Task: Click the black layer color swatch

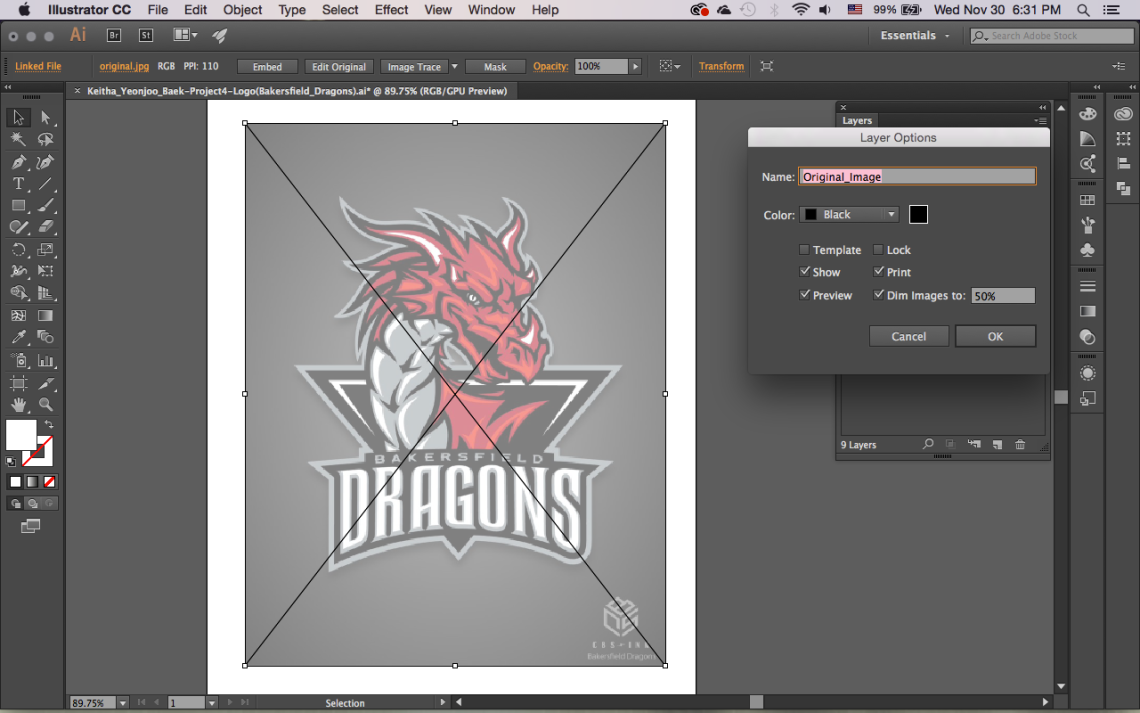Action: (918, 214)
